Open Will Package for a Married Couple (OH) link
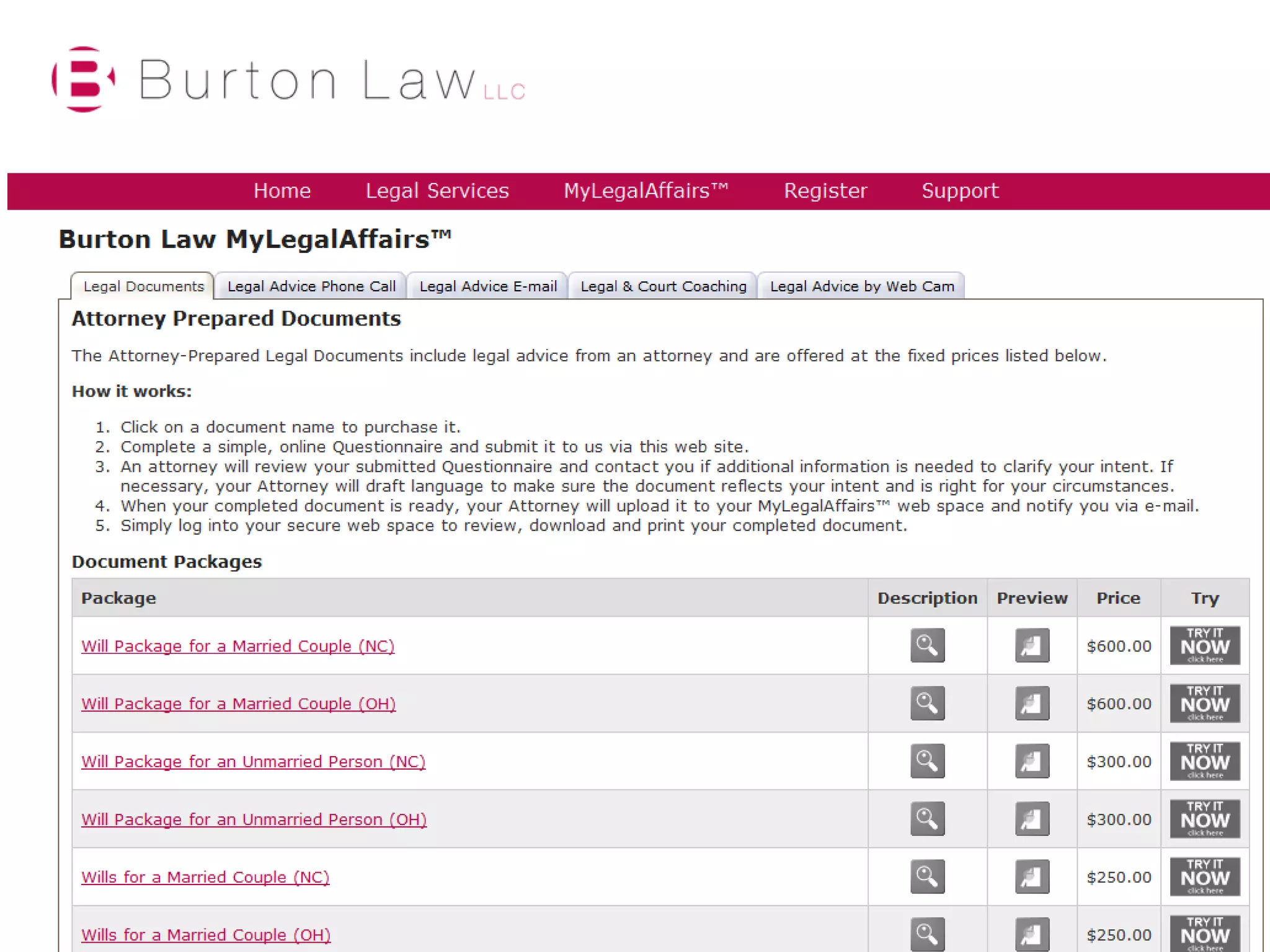Screen dimensions: 1270x952 238,704
